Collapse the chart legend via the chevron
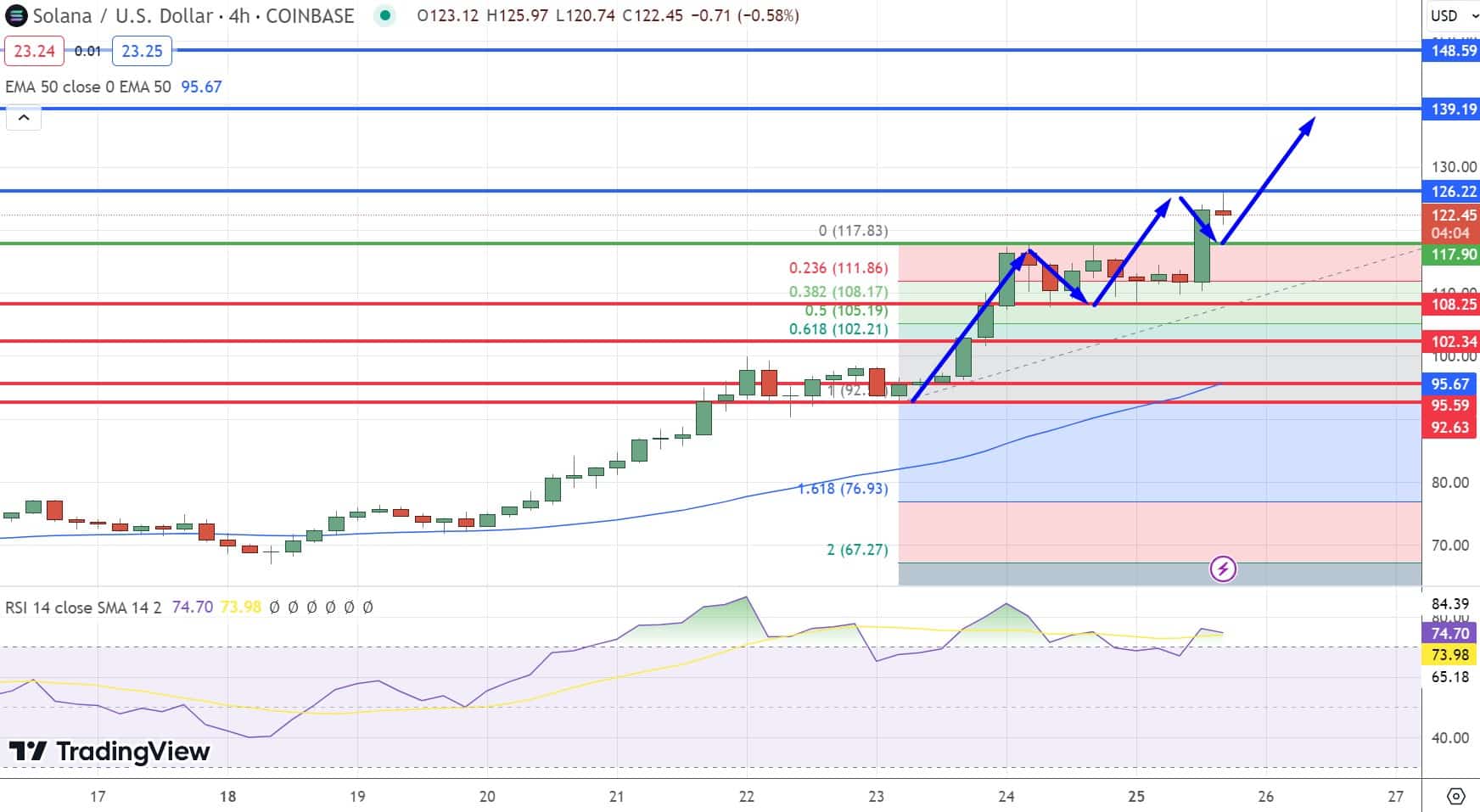 (x=24, y=117)
